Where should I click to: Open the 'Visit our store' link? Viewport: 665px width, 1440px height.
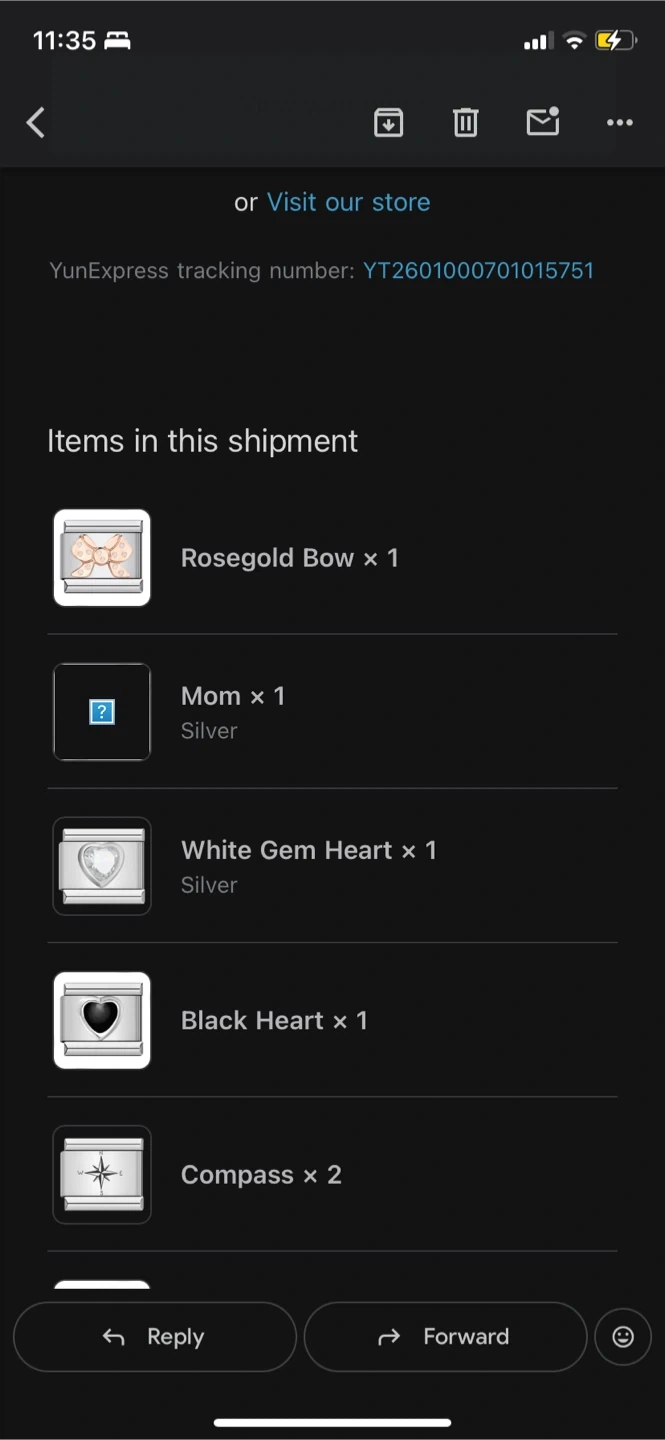pos(348,202)
